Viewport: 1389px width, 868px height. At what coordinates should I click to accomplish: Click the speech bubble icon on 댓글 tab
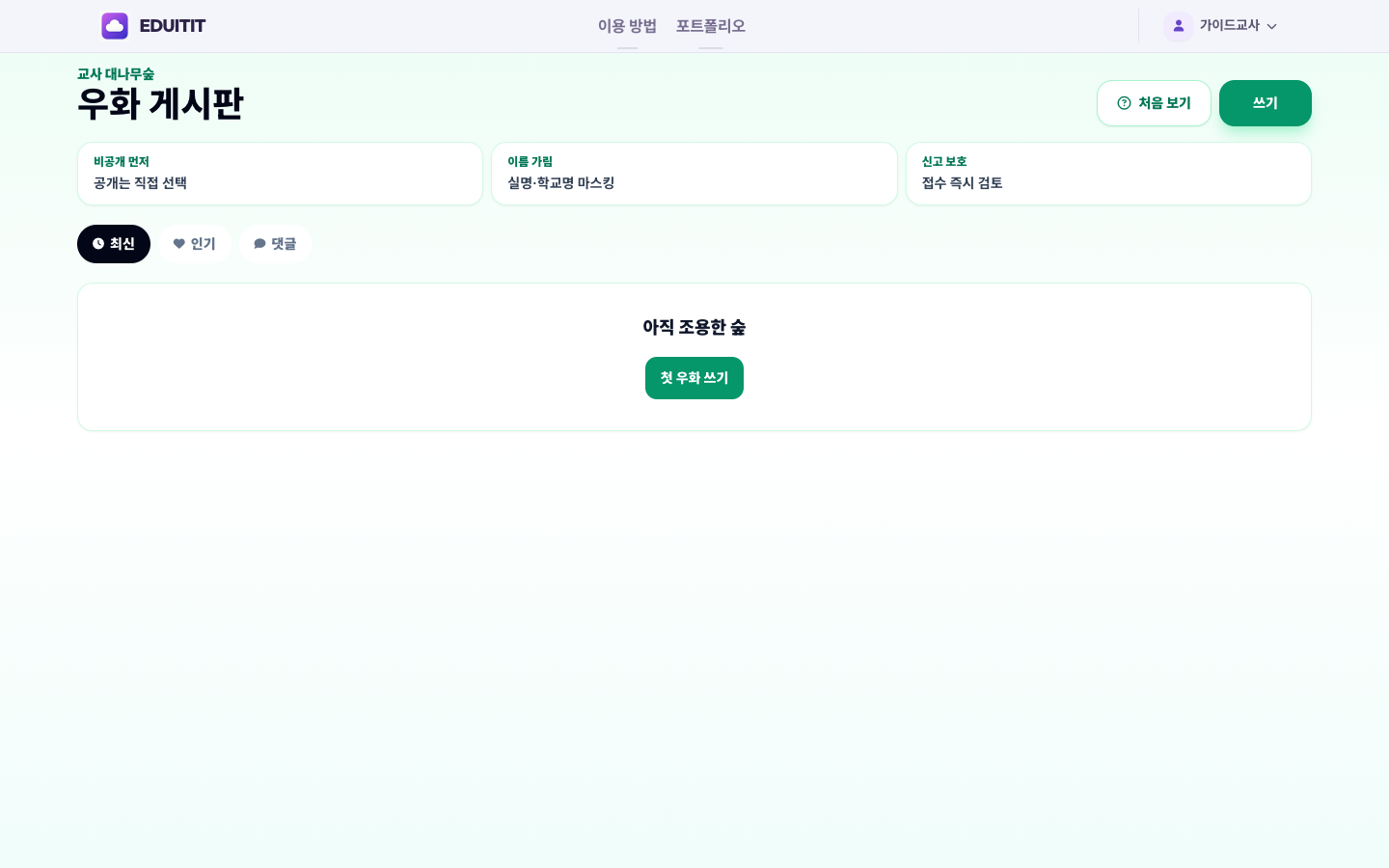(260, 244)
